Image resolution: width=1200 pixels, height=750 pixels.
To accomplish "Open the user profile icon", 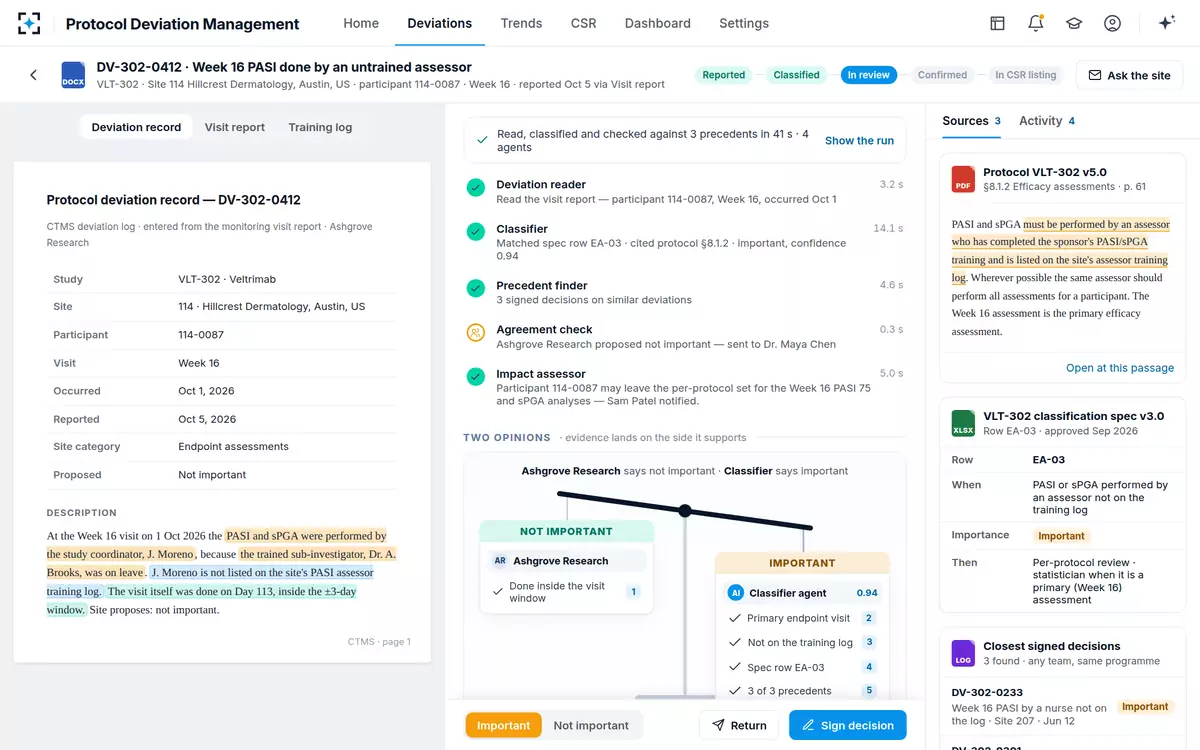I will point(1112,23).
